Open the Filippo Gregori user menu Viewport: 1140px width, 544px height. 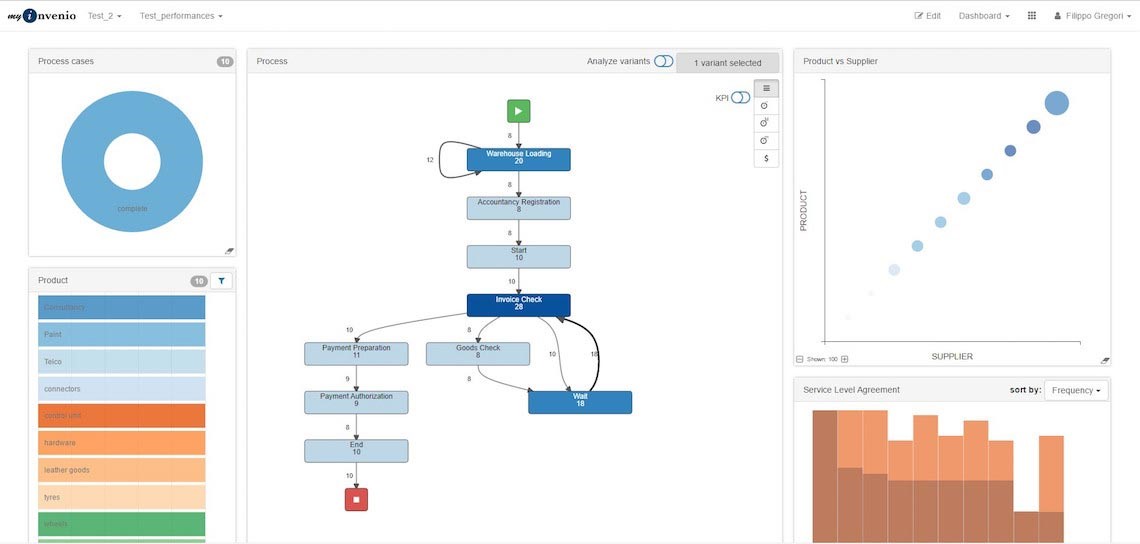click(x=1092, y=16)
